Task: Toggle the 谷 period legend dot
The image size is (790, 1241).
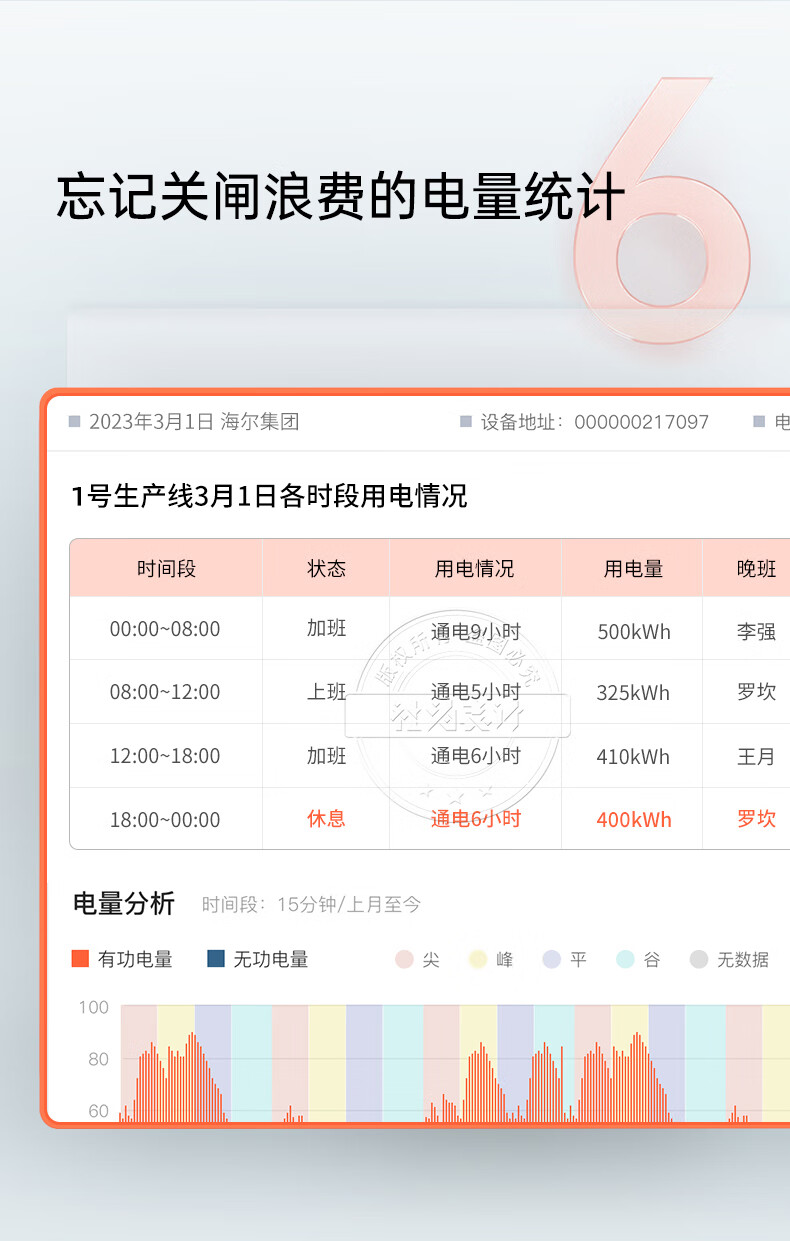Action: 625,960
